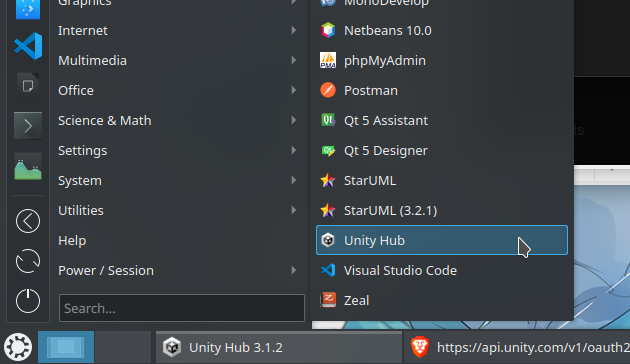
Task: Open the application launcher gear button
Action: pyautogui.click(x=18, y=347)
